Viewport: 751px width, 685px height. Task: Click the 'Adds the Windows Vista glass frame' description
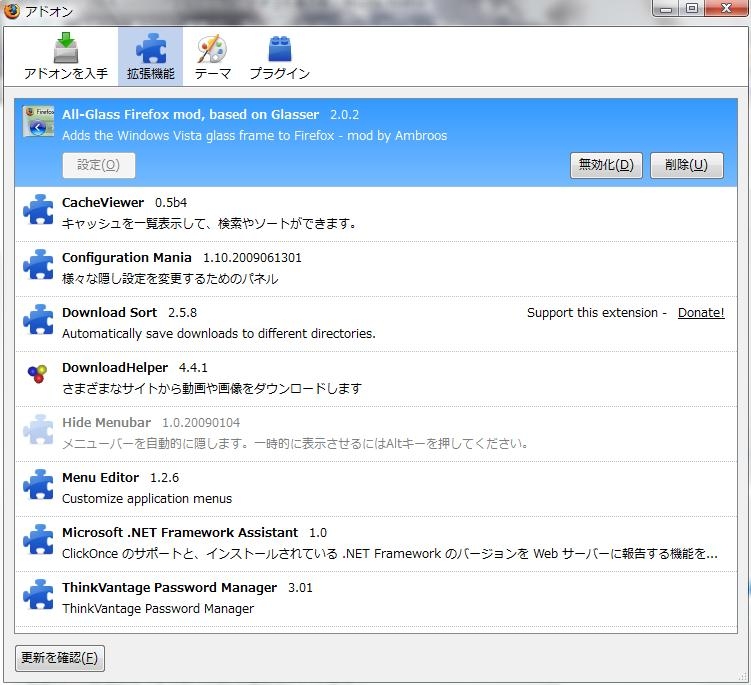point(254,136)
